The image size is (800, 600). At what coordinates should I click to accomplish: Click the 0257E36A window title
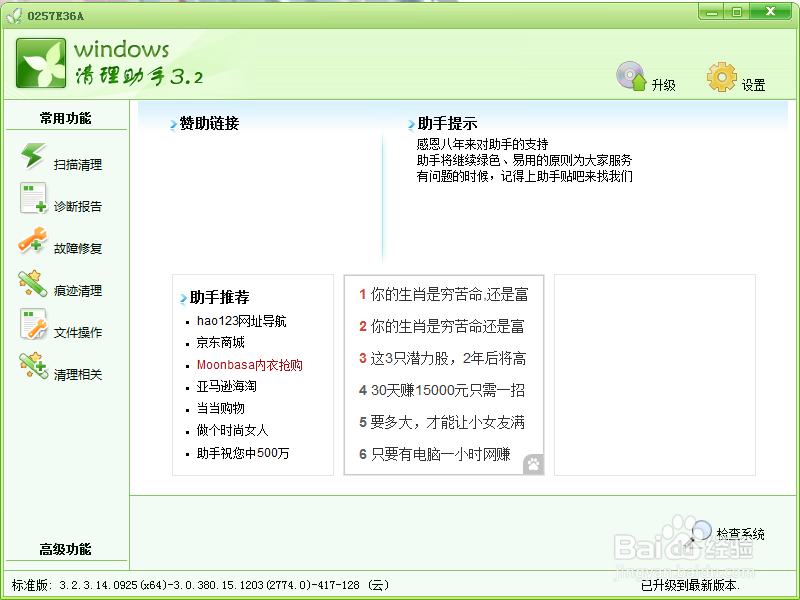[56, 16]
